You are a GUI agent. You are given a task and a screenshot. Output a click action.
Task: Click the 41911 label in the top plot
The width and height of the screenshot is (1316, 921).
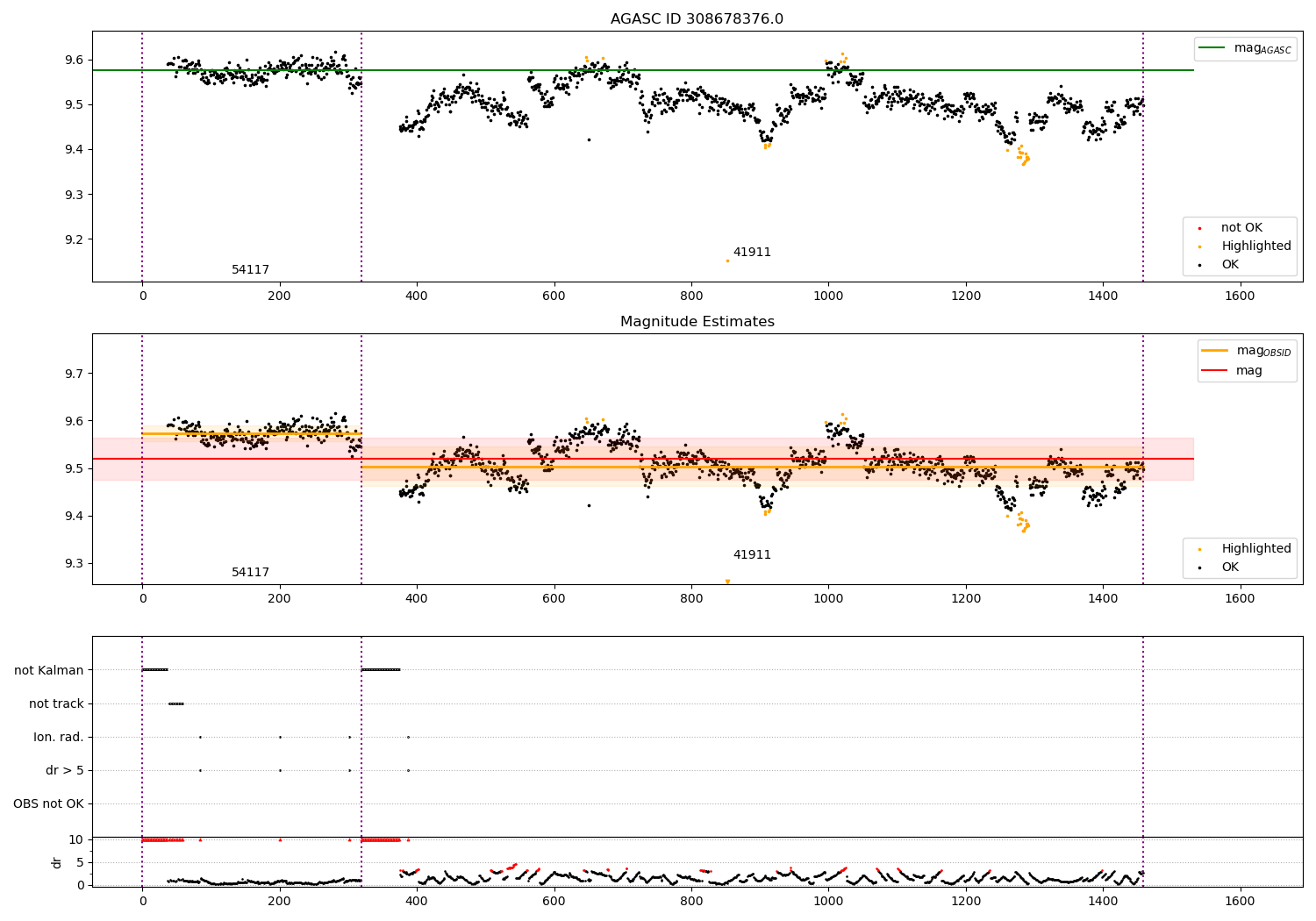tap(752, 253)
